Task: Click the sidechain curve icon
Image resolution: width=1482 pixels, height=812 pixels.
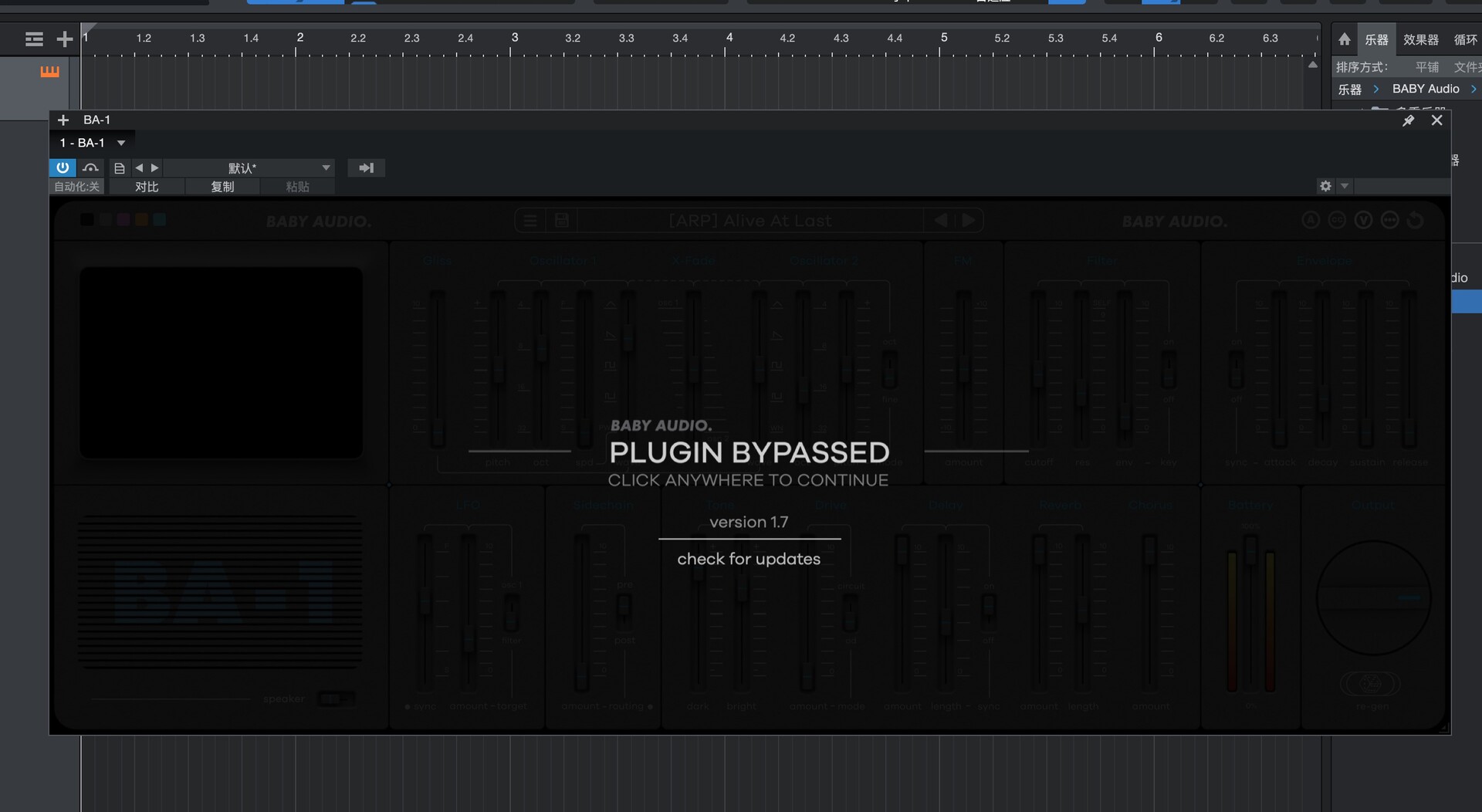Action: 91,167
